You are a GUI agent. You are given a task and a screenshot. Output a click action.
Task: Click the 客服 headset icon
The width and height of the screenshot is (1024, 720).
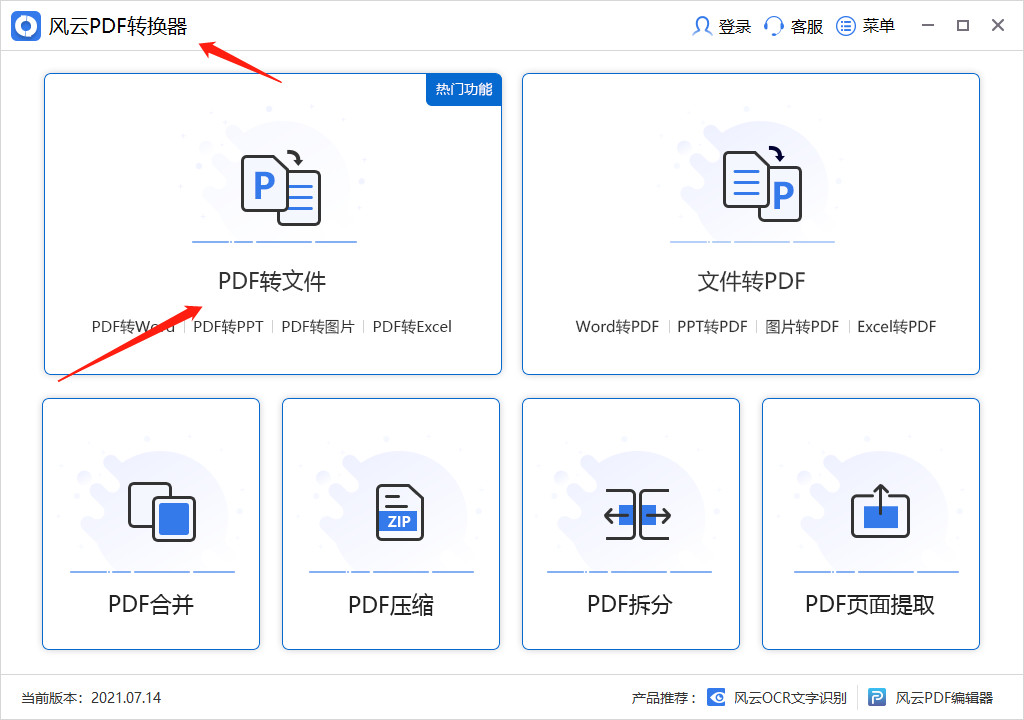(x=773, y=26)
